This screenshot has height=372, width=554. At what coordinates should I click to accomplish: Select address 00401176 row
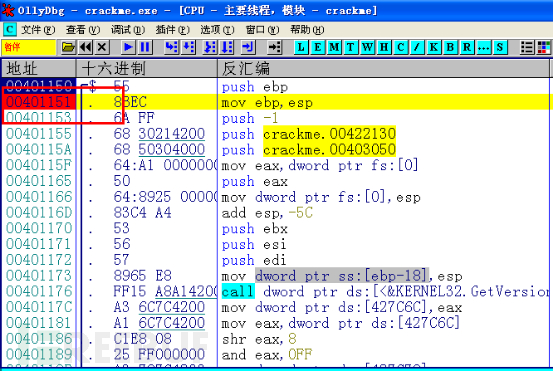click(277, 291)
